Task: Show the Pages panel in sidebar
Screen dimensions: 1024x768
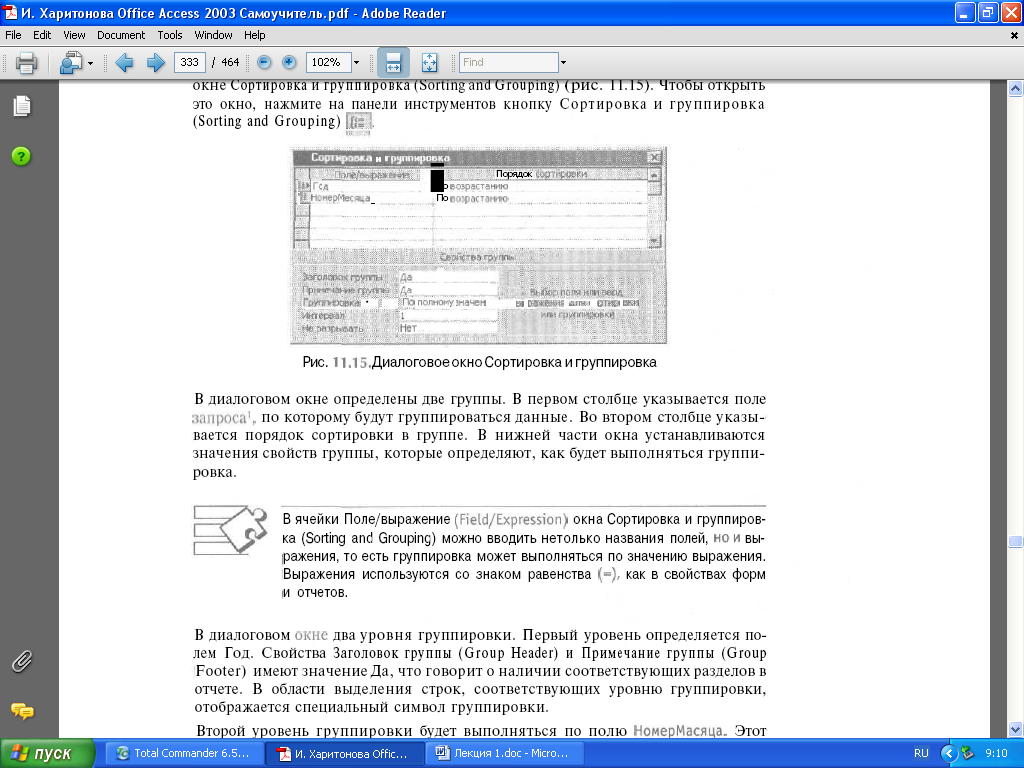Action: click(x=22, y=106)
